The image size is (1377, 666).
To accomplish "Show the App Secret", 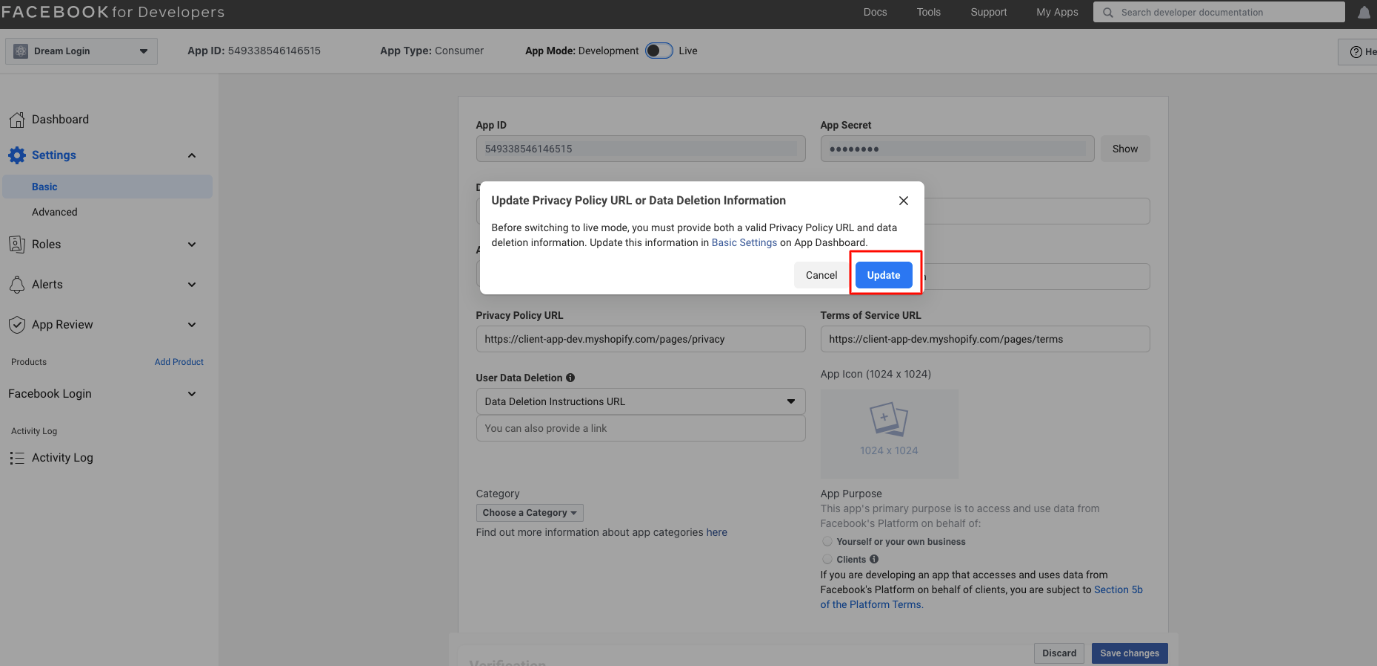I will pos(1125,149).
